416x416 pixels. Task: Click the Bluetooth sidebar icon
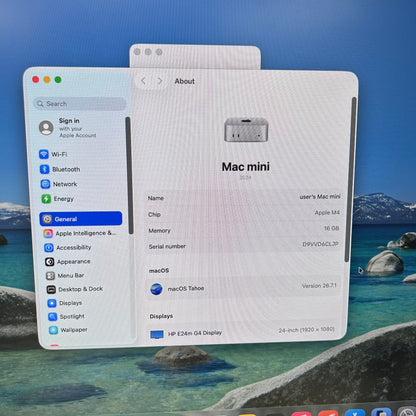(x=45, y=169)
